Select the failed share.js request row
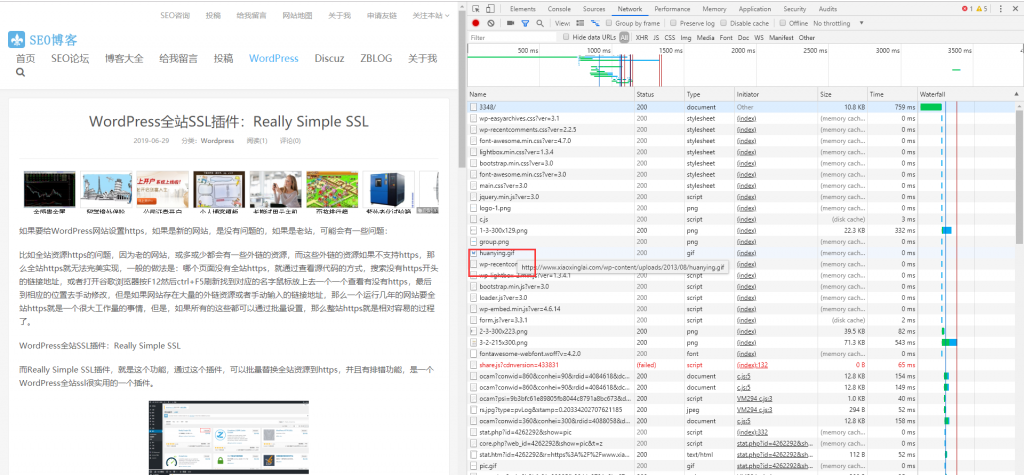Viewport: 1024px width, 475px height. point(742,365)
